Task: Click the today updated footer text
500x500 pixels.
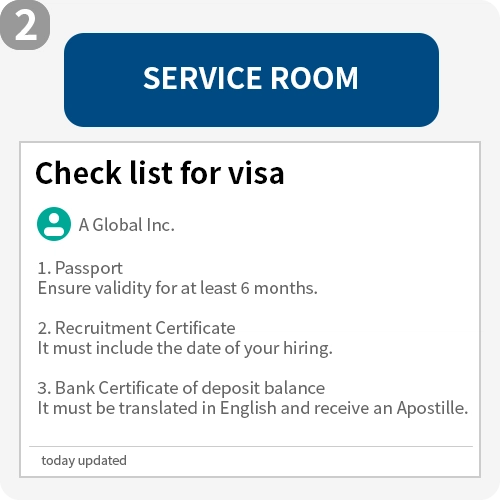Action: coord(84,461)
